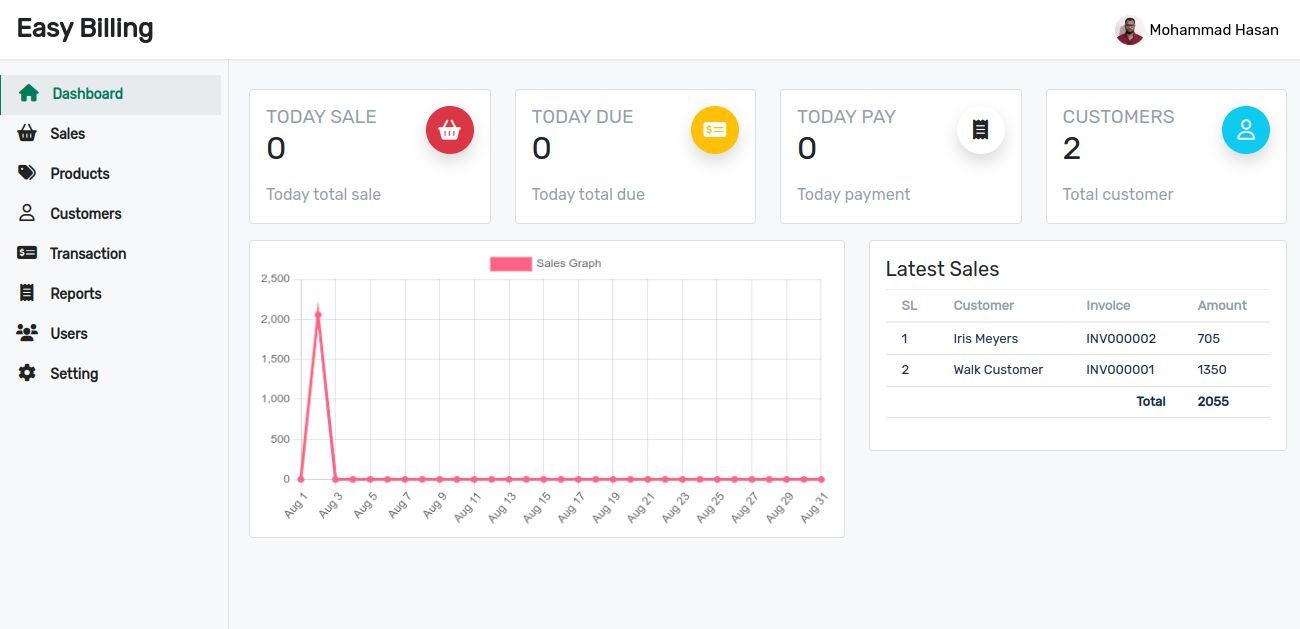The width and height of the screenshot is (1300, 629).
Task: Open the Mohammad Hasan profile avatar
Action: coord(1129,30)
